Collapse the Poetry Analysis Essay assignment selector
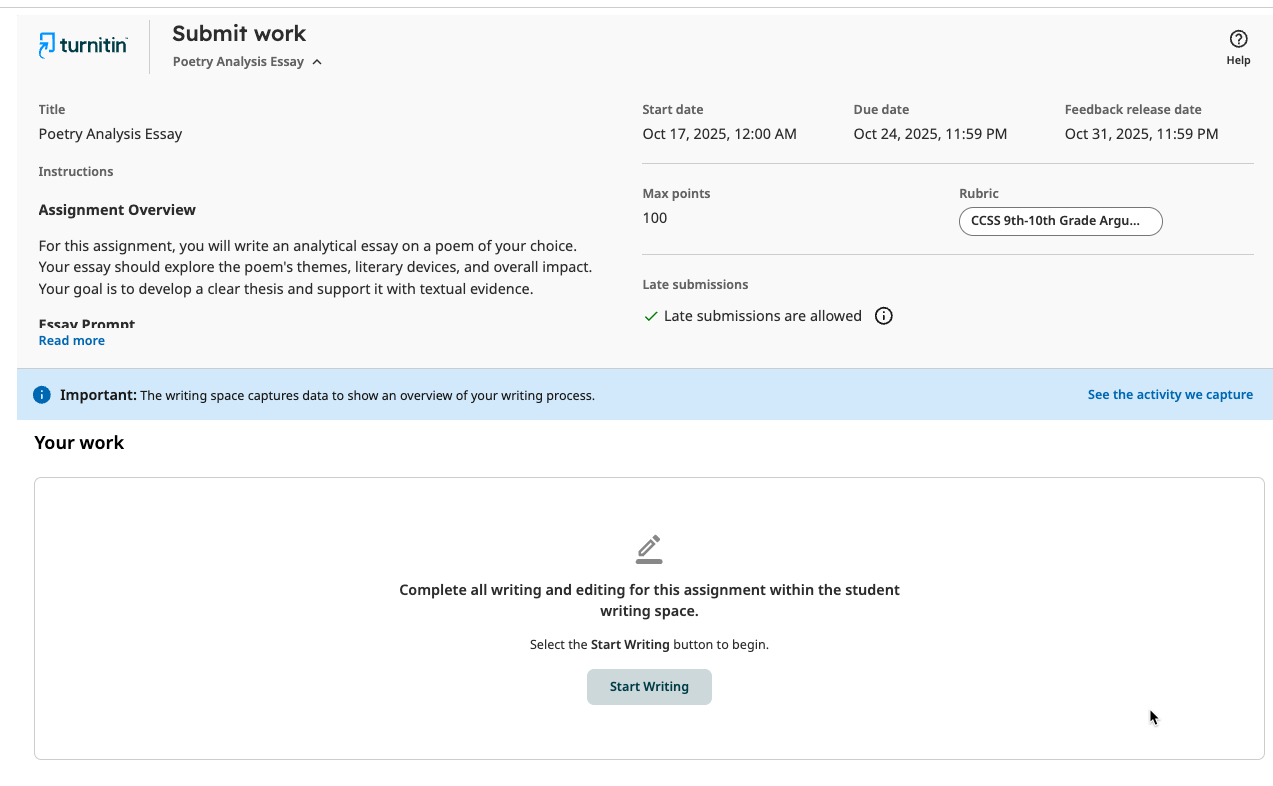The height and width of the screenshot is (786, 1273). click(x=316, y=61)
